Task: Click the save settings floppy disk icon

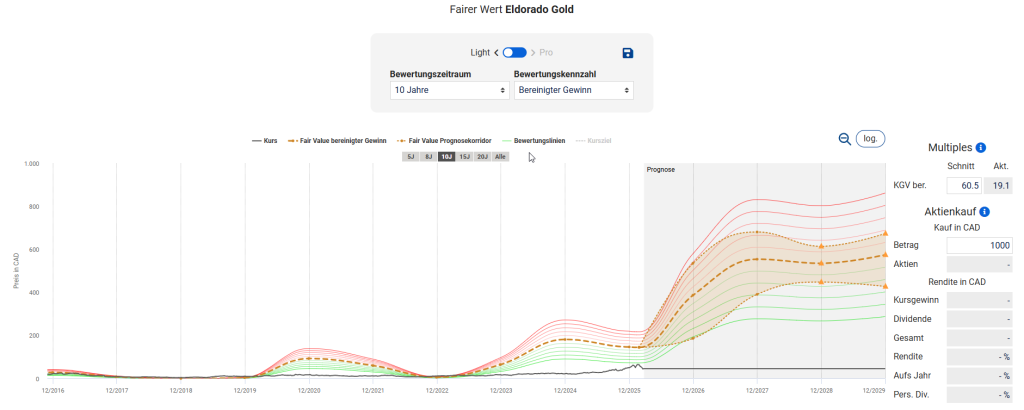Action: [x=627, y=53]
